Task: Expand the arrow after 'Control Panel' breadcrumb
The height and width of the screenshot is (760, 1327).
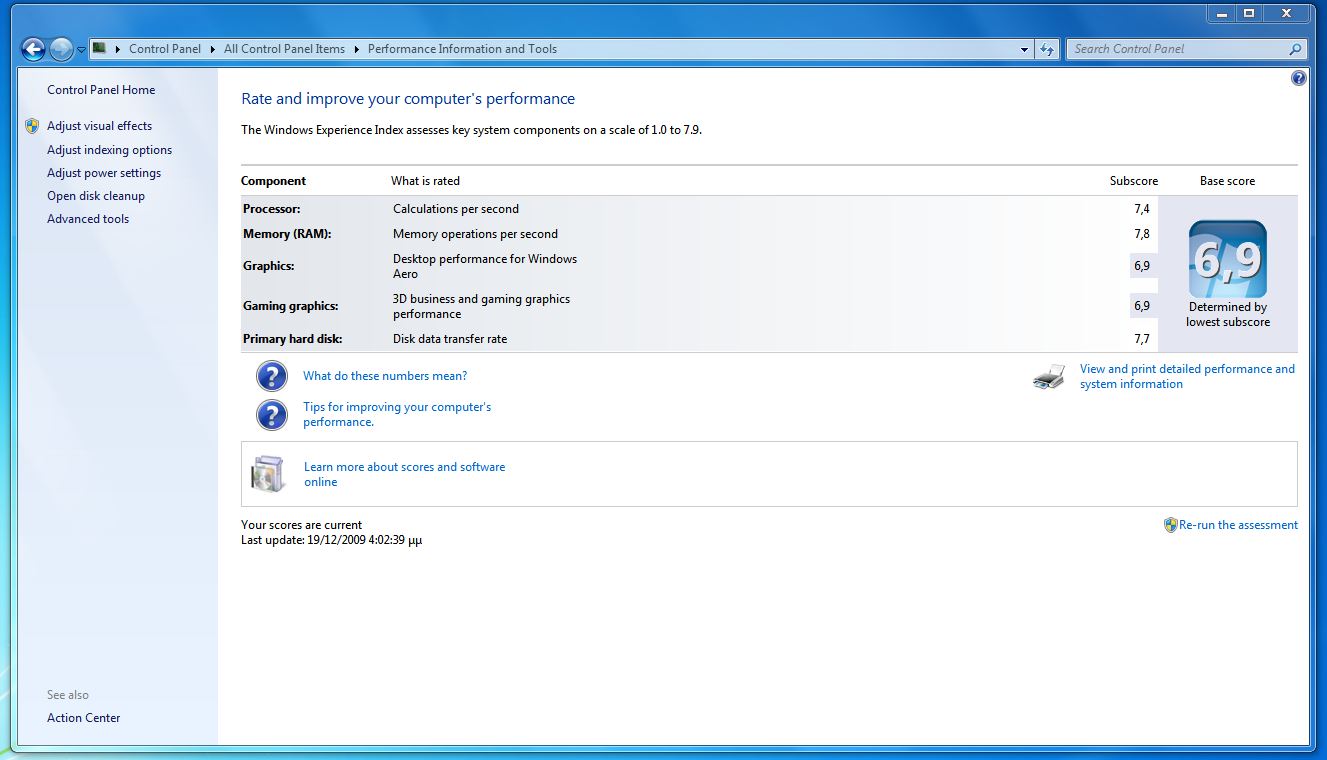Action: (212, 49)
